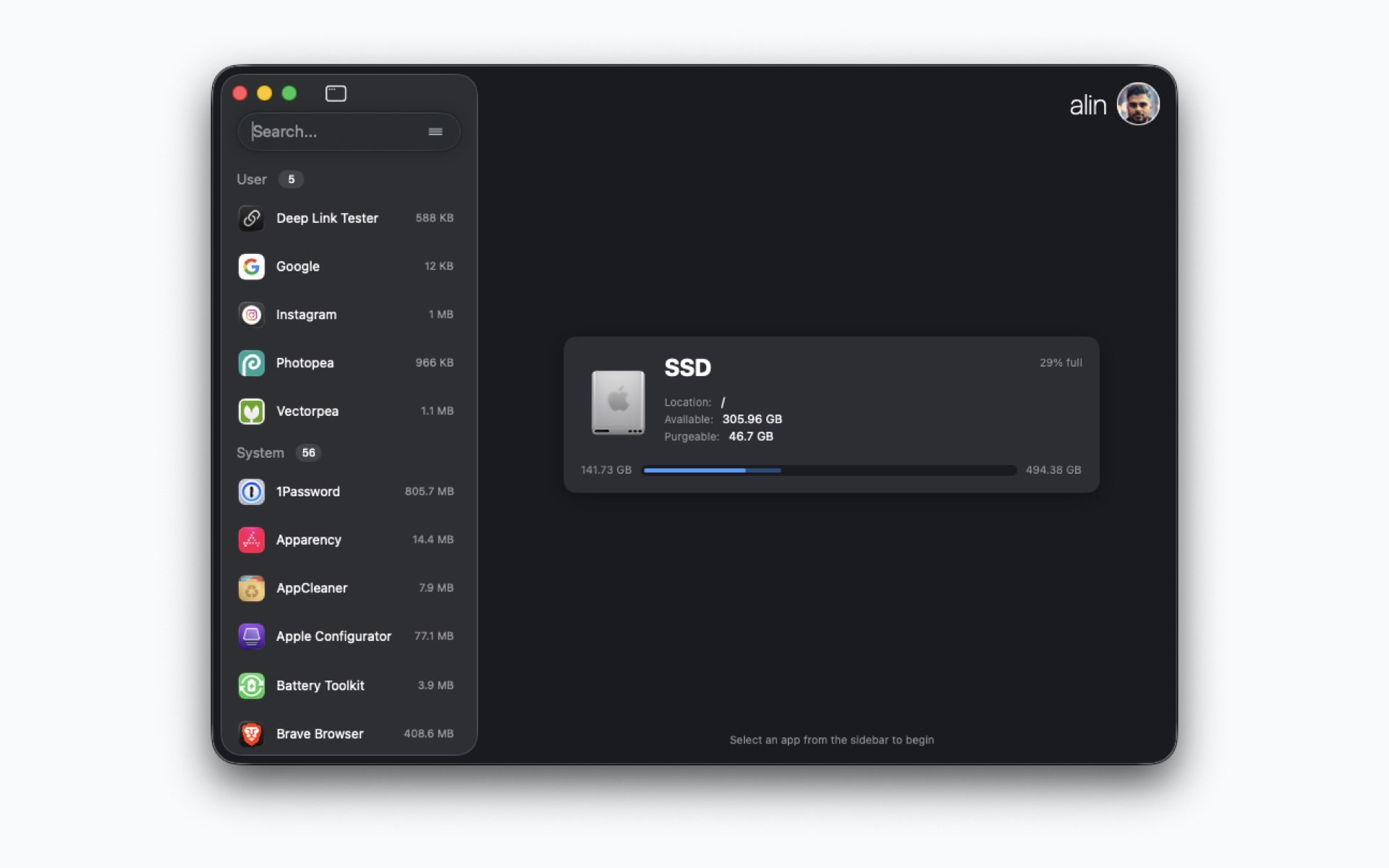Image resolution: width=1389 pixels, height=868 pixels.
Task: Click the Brave Browser label text
Action: pos(320,733)
